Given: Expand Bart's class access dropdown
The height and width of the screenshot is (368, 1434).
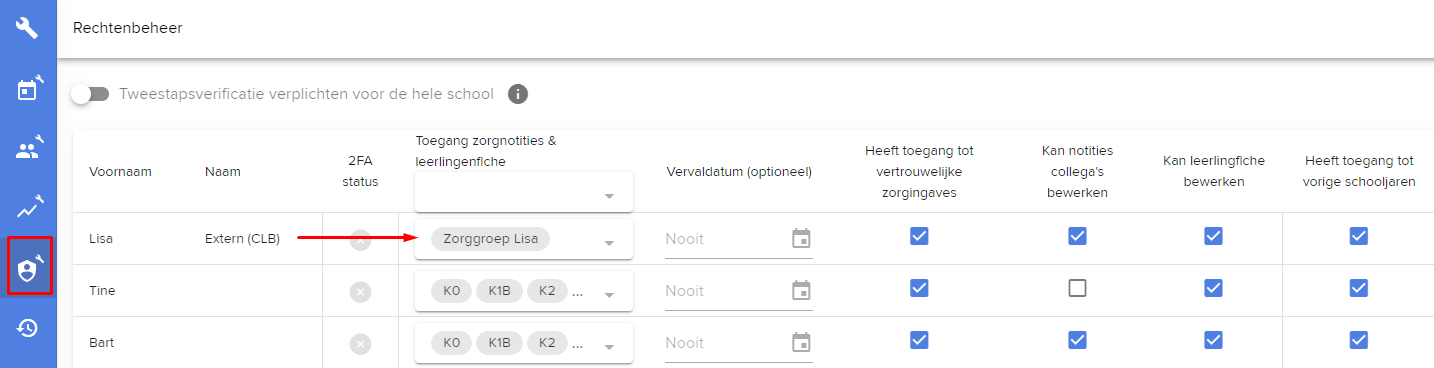Looking at the screenshot, I should [x=524, y=343].
